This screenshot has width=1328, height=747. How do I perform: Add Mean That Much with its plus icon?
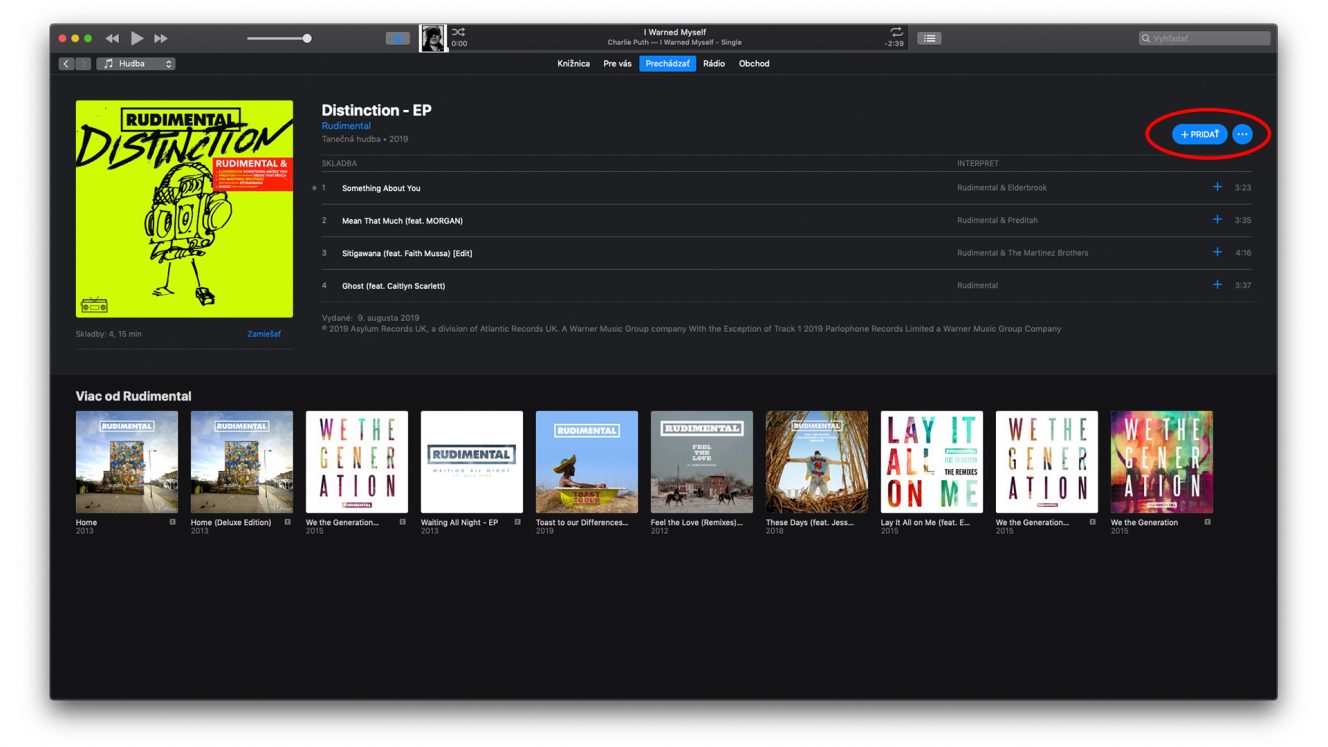click(x=1217, y=219)
